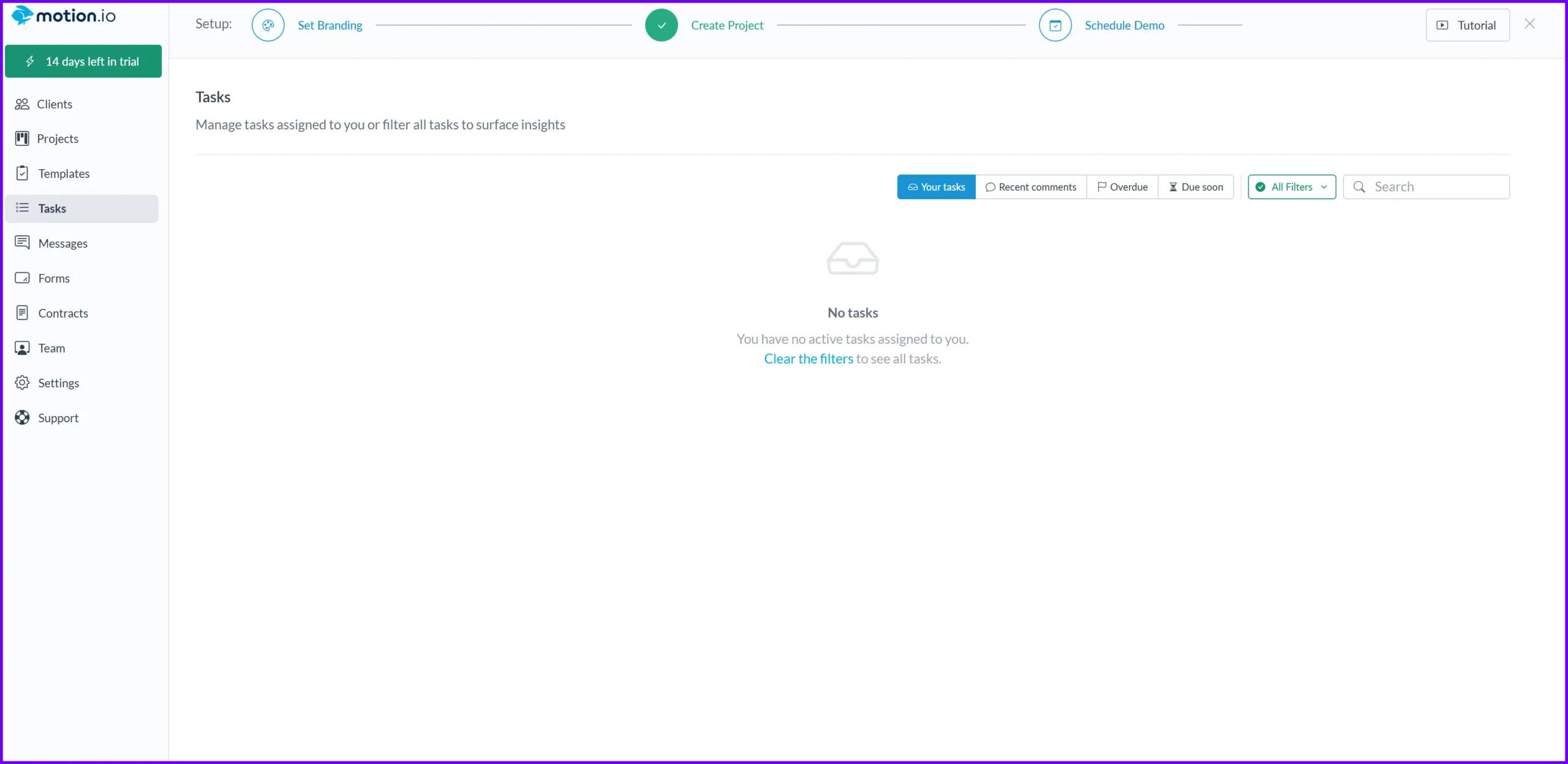This screenshot has height=764, width=1568.
Task: Click the Schedule Demo calendar icon
Action: (1055, 25)
